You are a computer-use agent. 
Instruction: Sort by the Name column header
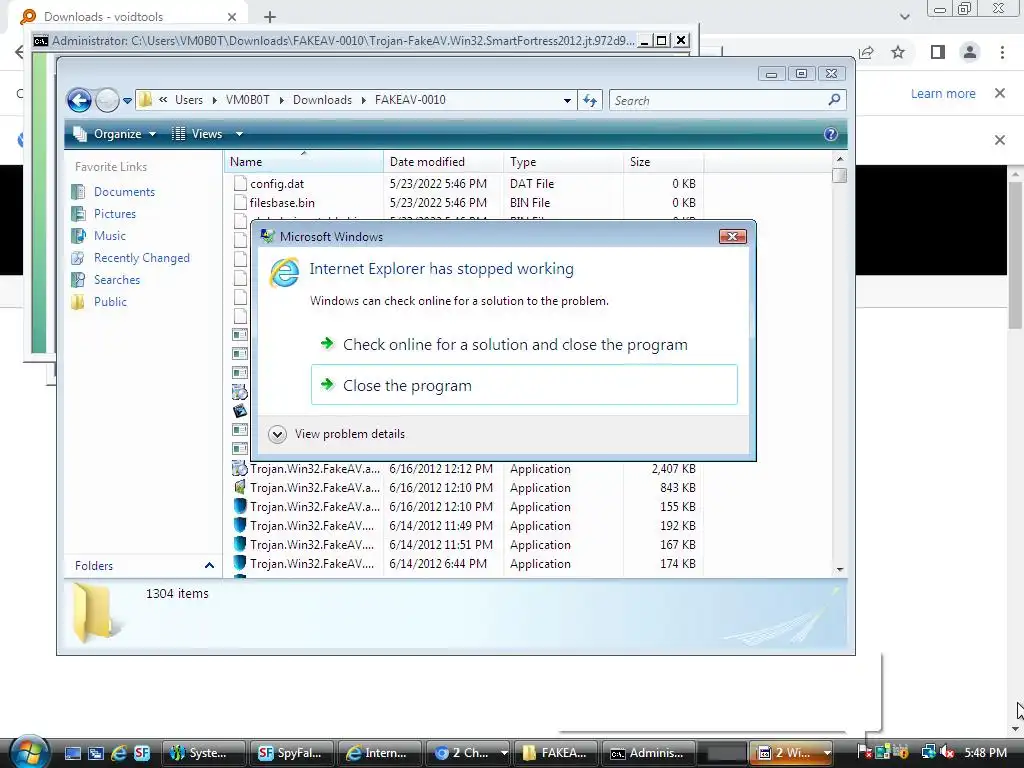(304, 162)
